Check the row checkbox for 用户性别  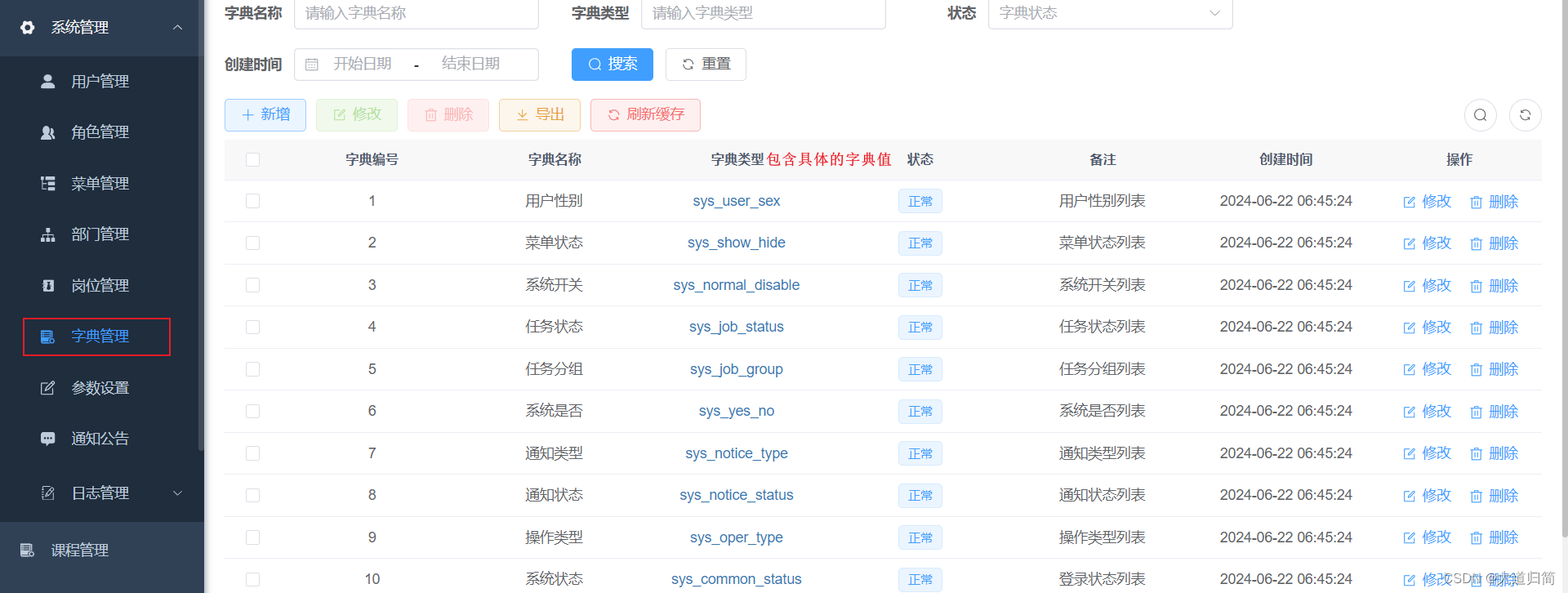(x=252, y=201)
